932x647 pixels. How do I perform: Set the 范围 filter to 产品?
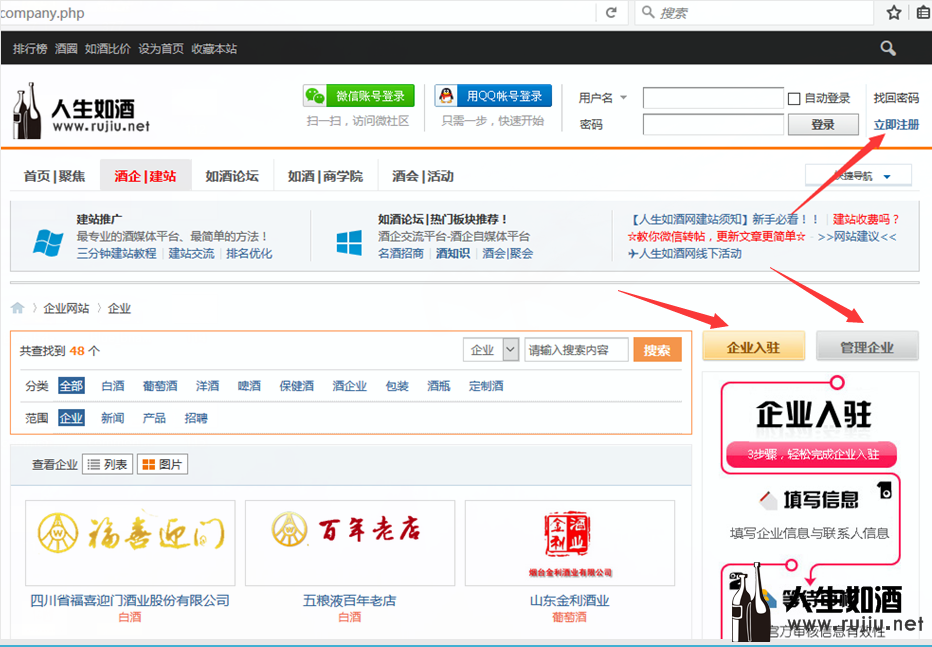154,418
